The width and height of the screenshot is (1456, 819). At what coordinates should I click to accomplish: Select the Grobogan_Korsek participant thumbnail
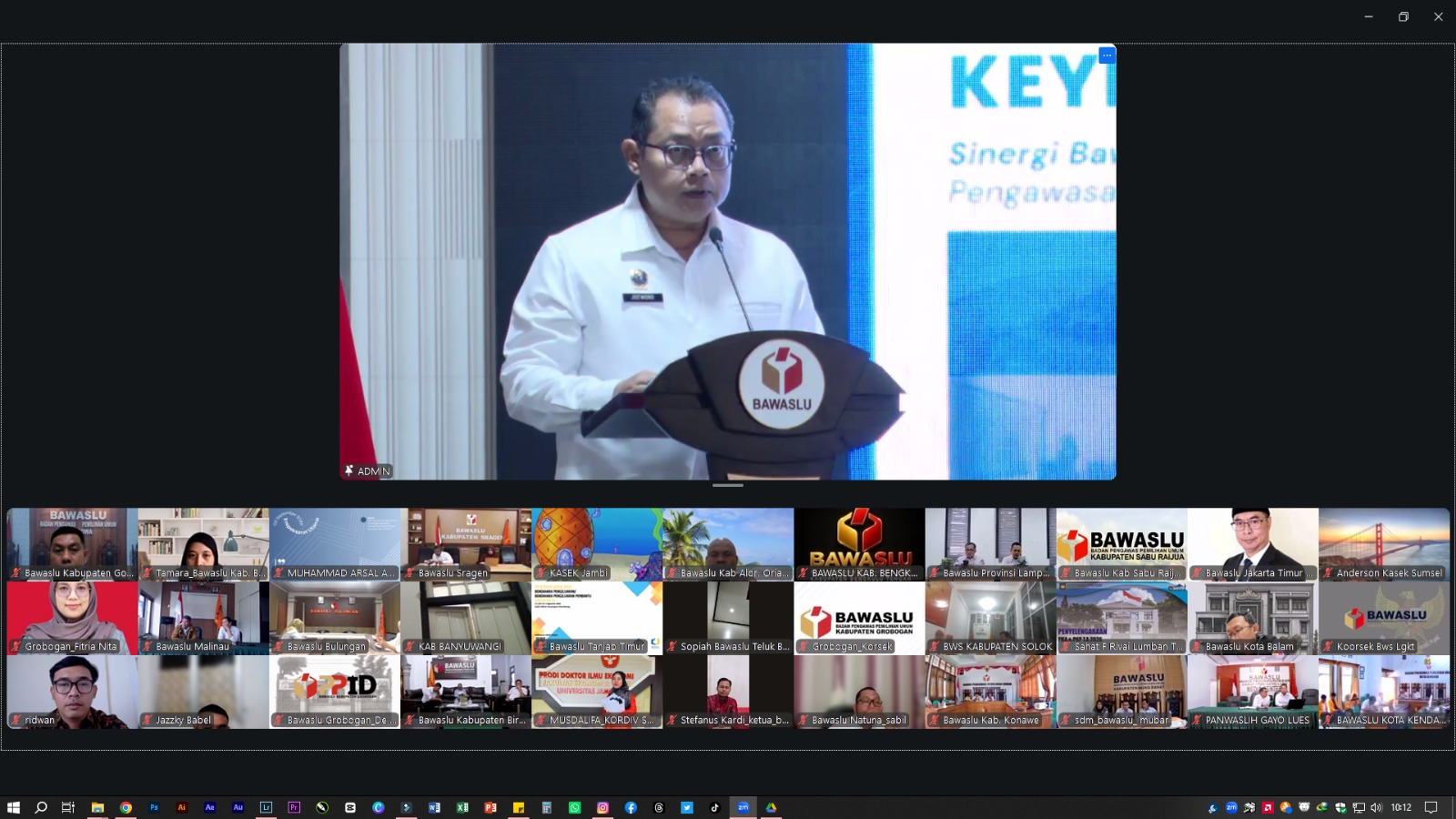pos(860,618)
